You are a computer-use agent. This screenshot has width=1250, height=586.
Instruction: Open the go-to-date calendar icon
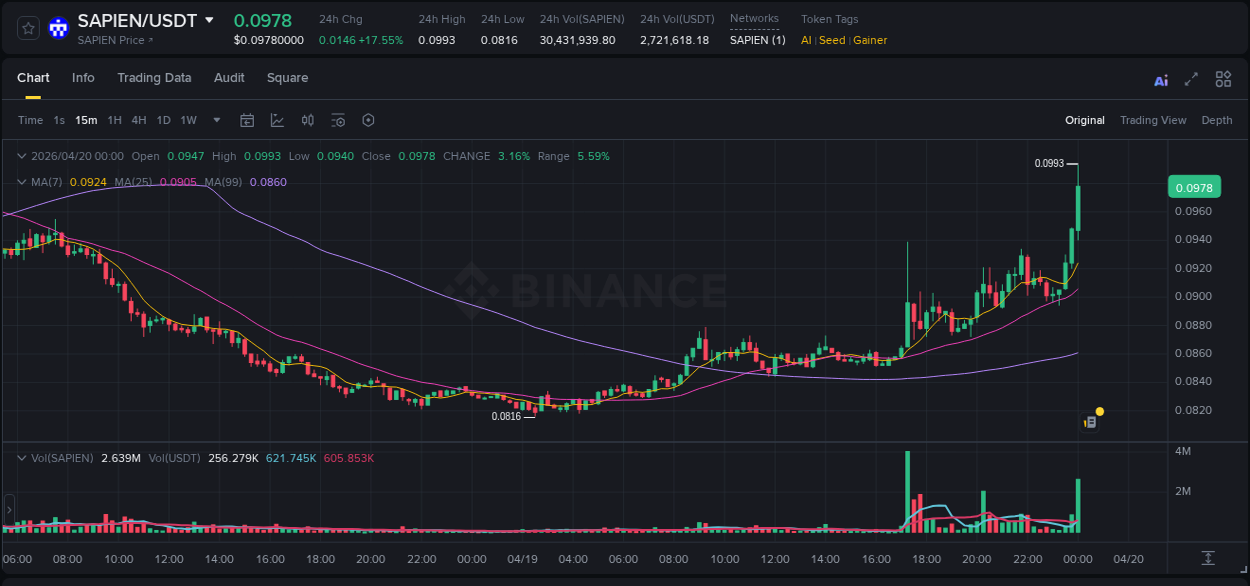[x=247, y=120]
